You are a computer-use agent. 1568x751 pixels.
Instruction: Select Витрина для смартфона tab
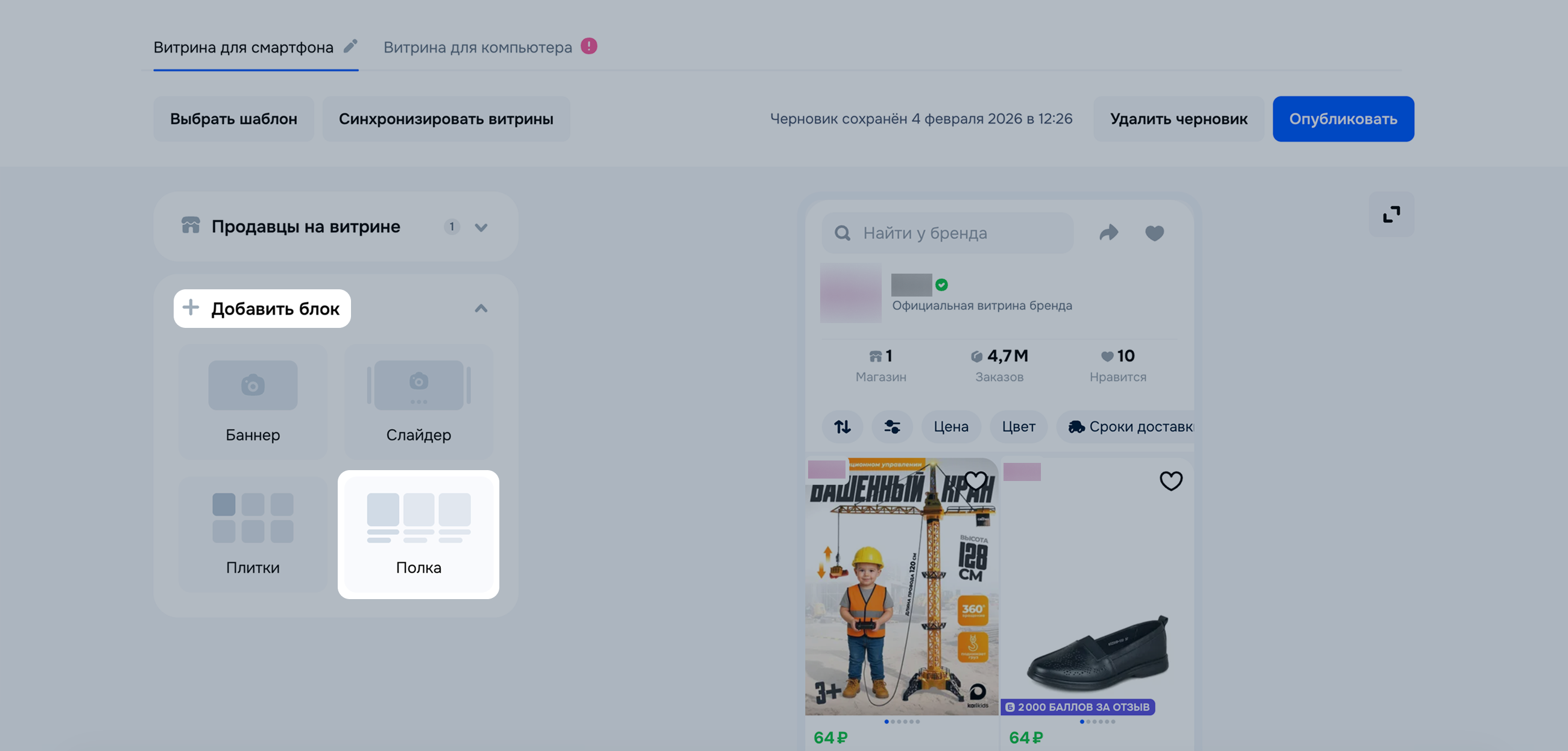click(x=244, y=48)
